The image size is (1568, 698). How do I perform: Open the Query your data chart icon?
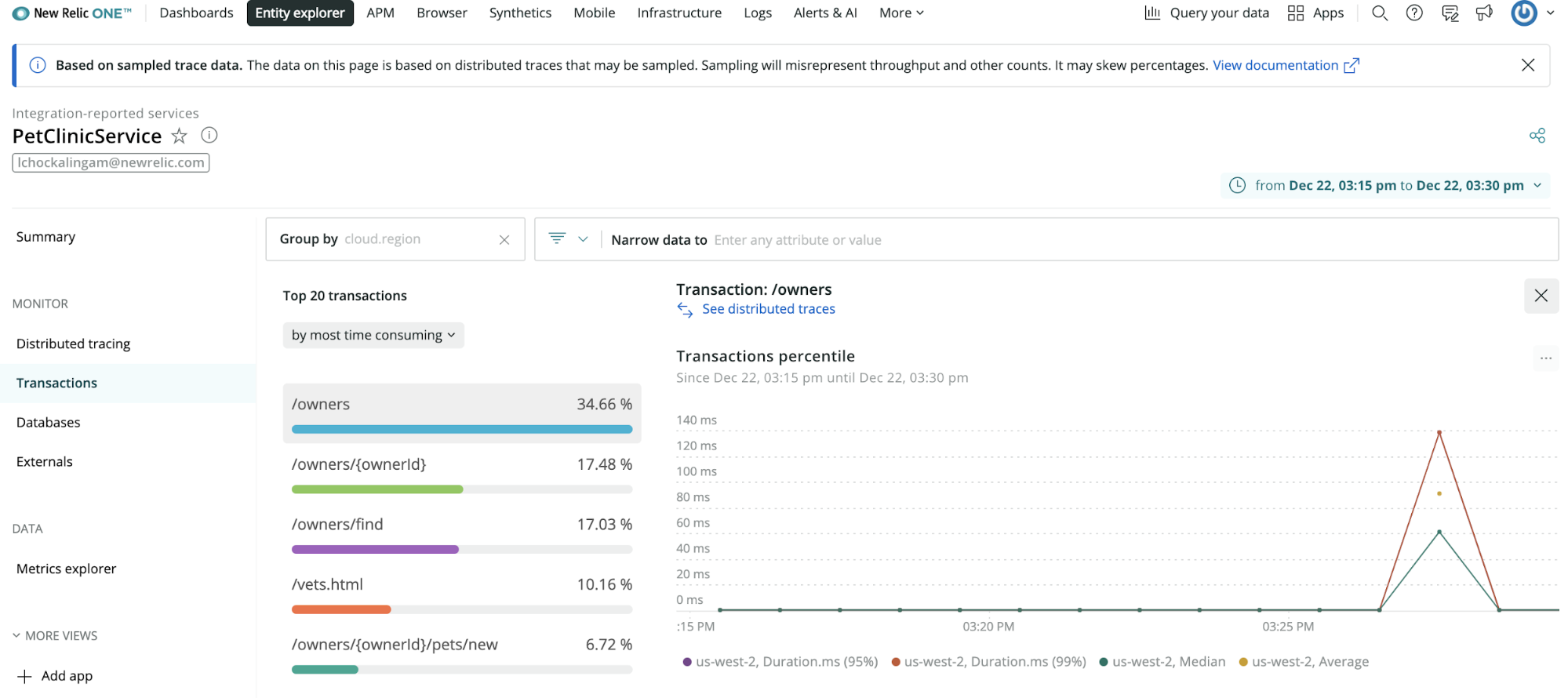[x=1151, y=13]
